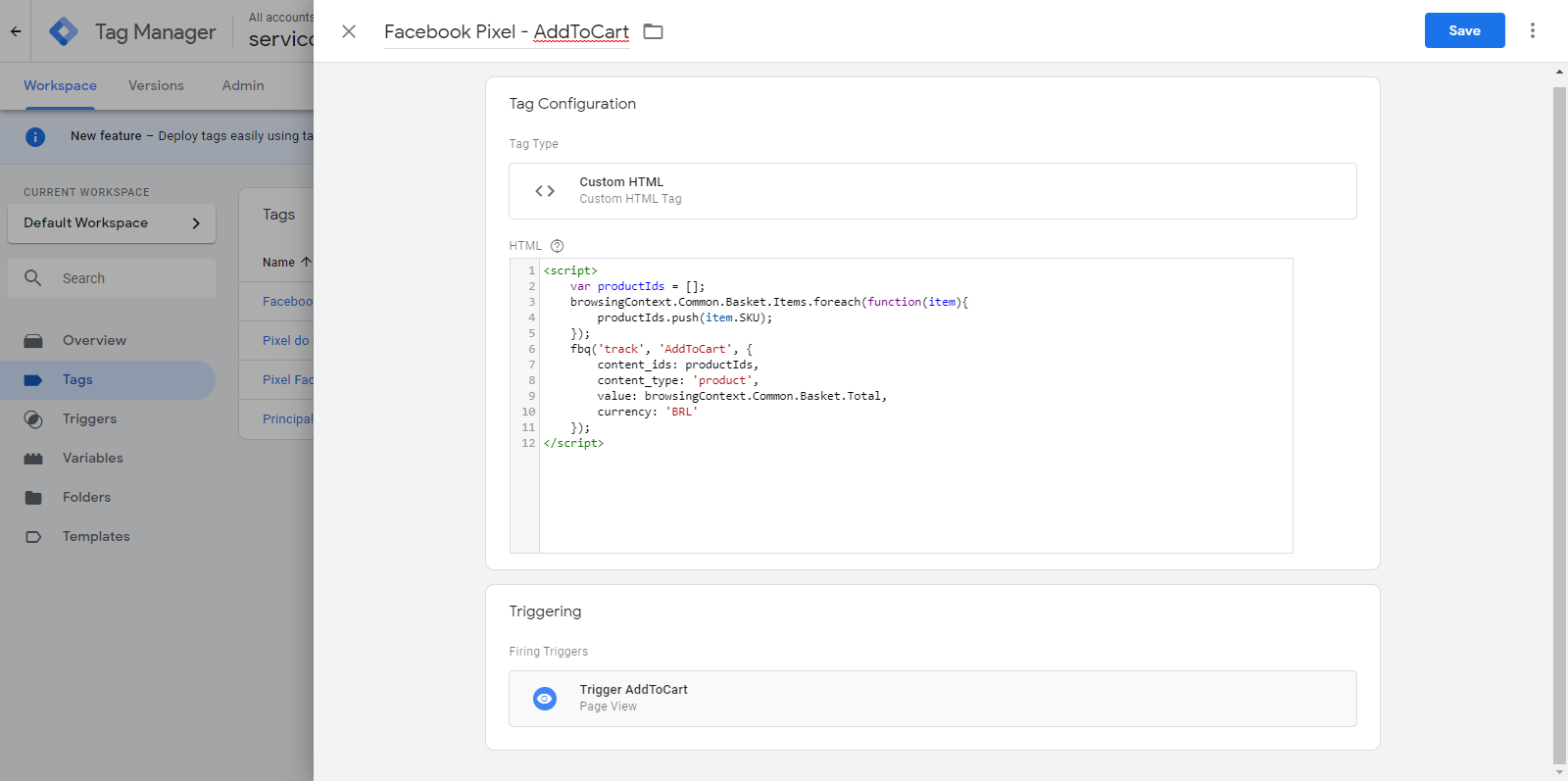
Task: Save the tag with the Save button
Action: (1464, 30)
